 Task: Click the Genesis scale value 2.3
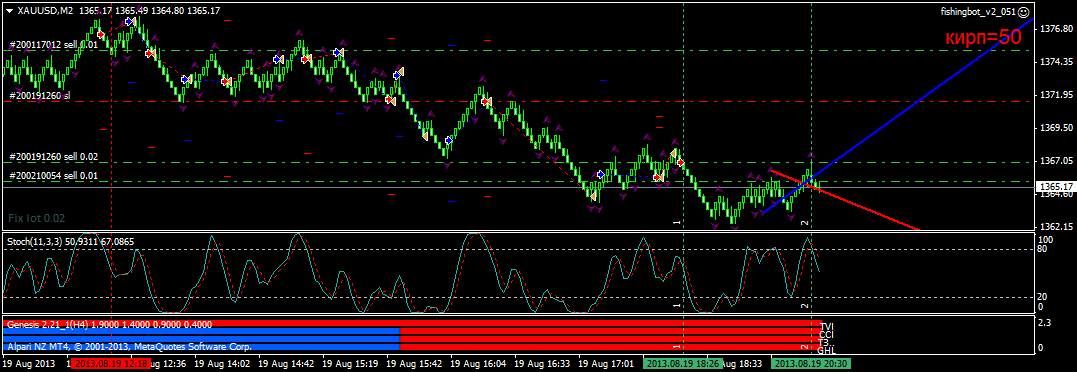[x=1045, y=322]
